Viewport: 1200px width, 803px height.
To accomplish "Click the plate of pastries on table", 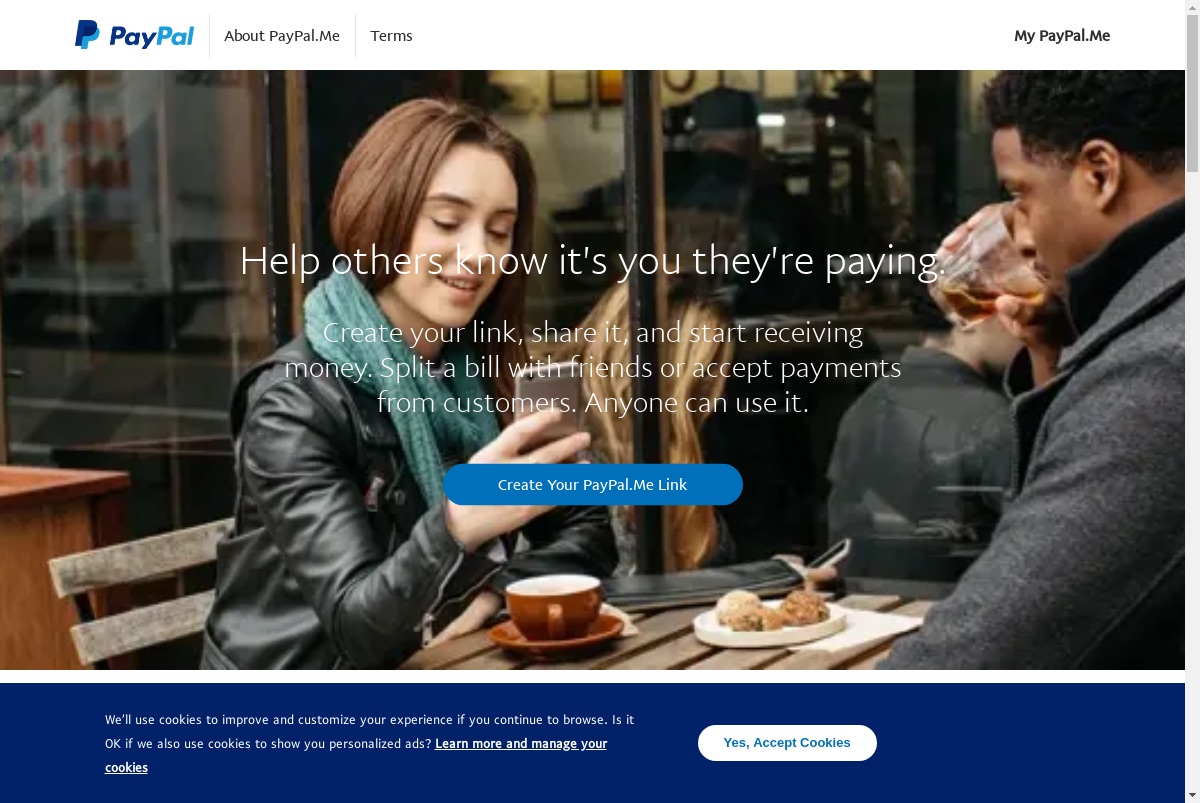I will [x=768, y=617].
